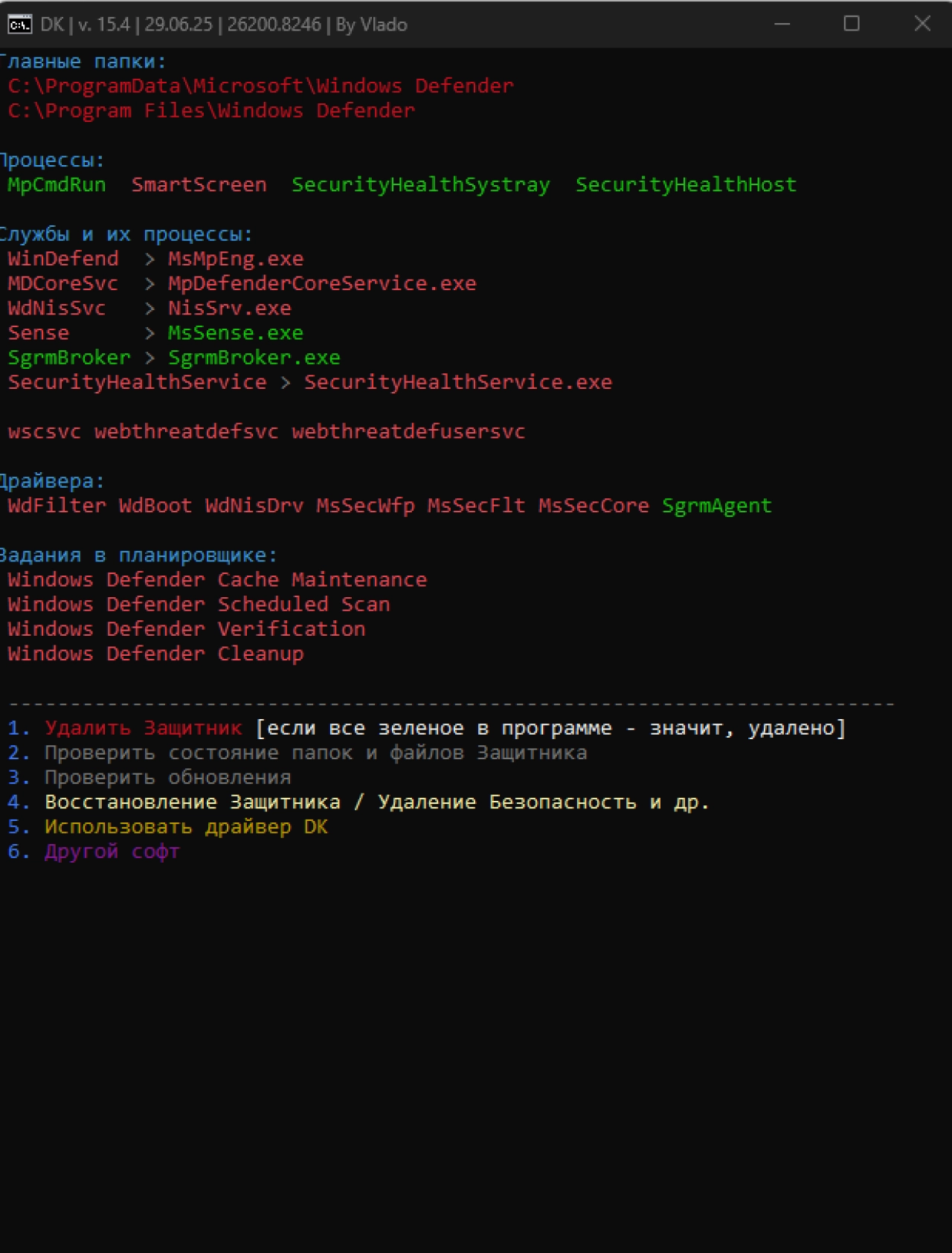Screen dimensions: 952x1253
Task: Click 'Windows Defender Cleanup' task
Action: tap(155, 654)
